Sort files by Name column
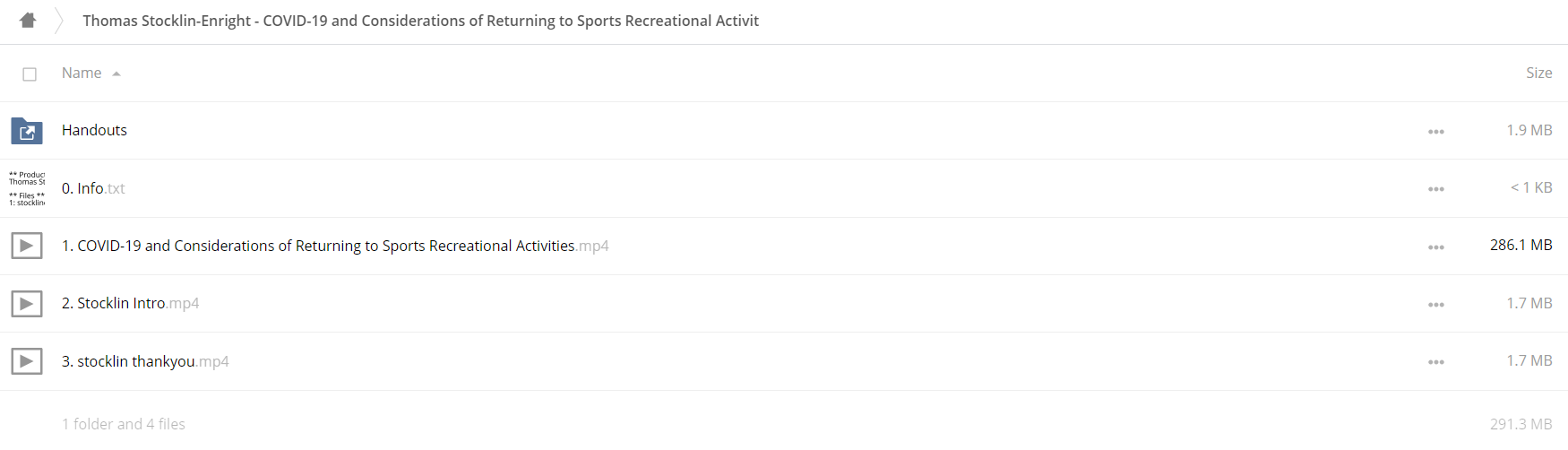Viewport: 1568px width, 450px height. point(82,73)
